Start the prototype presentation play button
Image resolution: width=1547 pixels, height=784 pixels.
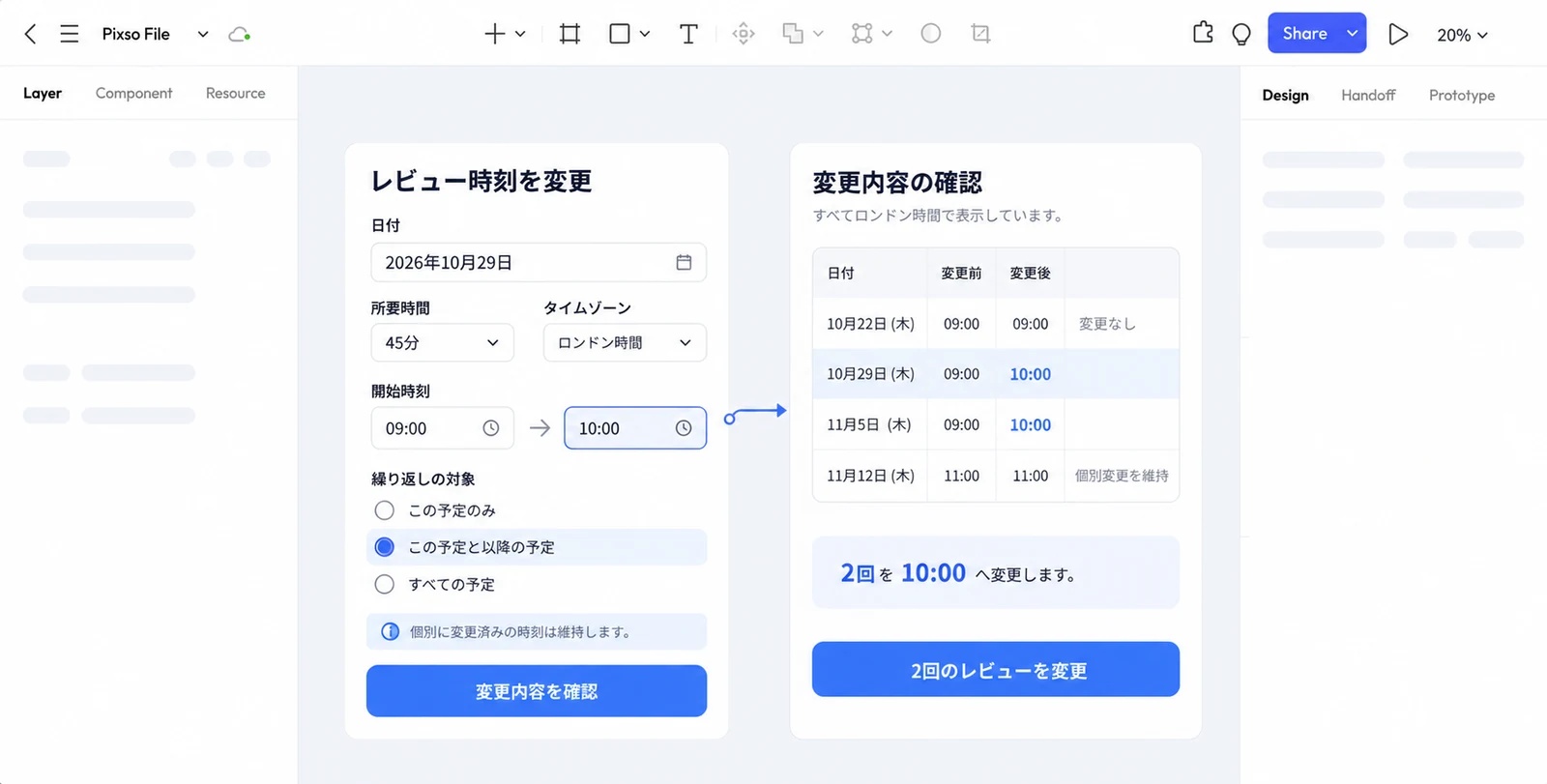(1398, 34)
